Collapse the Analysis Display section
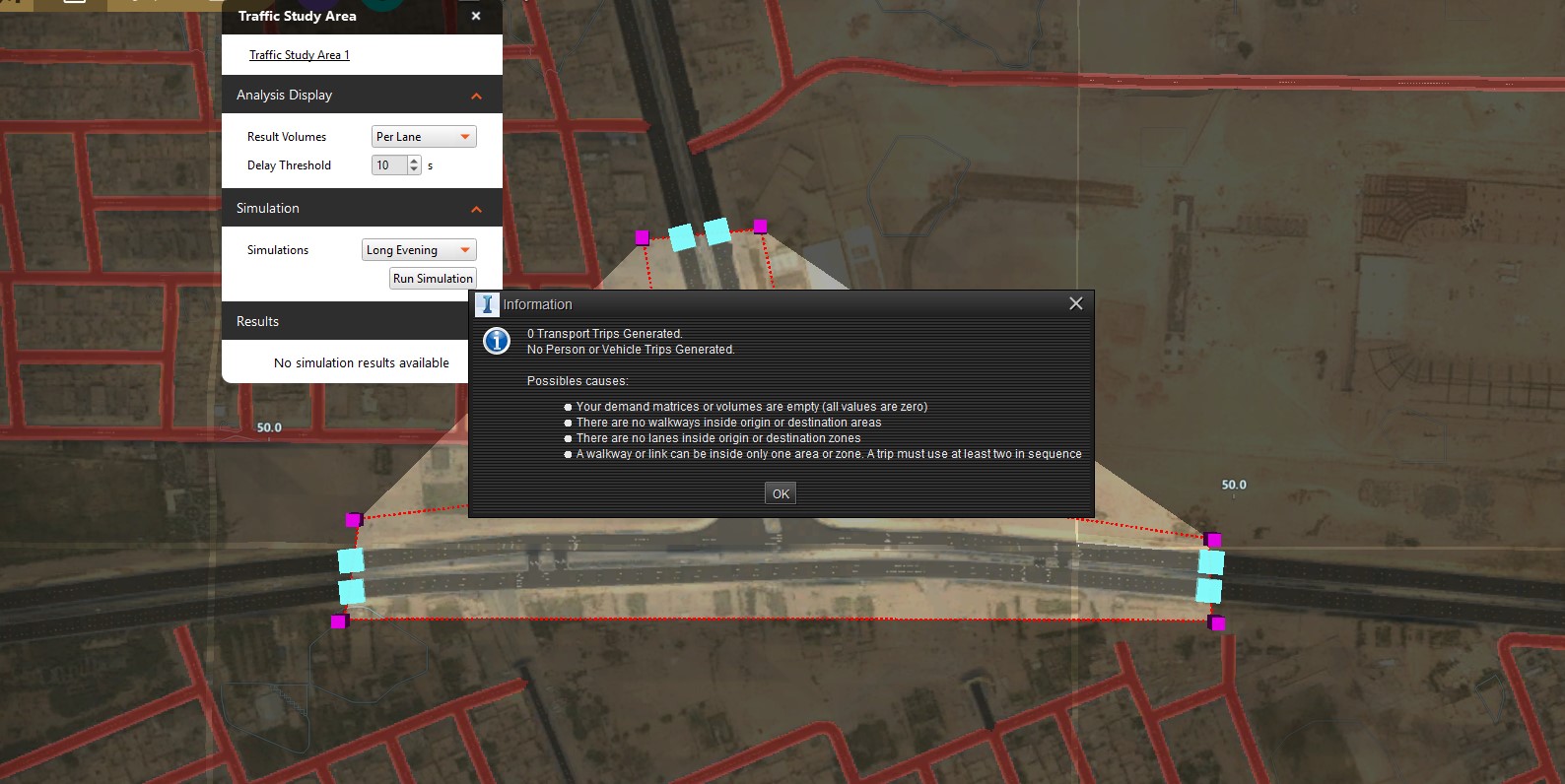 click(x=476, y=96)
